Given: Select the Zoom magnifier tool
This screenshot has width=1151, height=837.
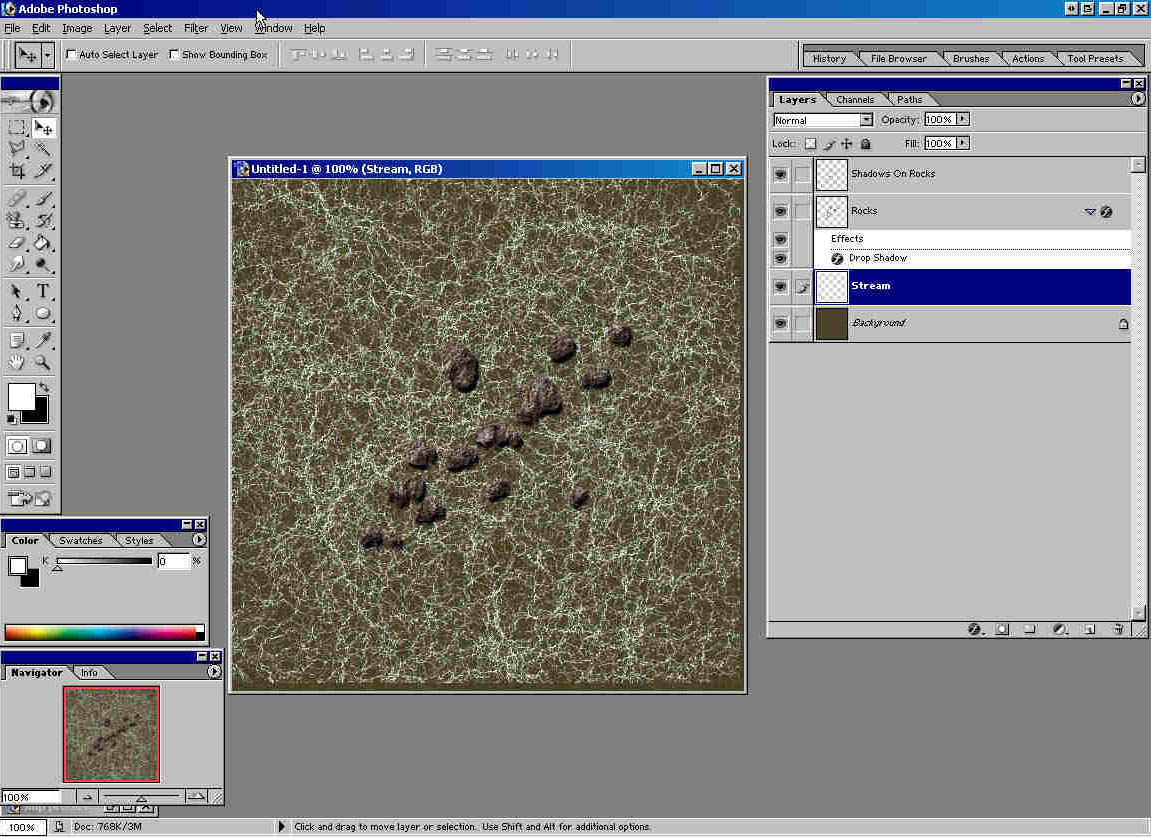Looking at the screenshot, I should (44, 363).
